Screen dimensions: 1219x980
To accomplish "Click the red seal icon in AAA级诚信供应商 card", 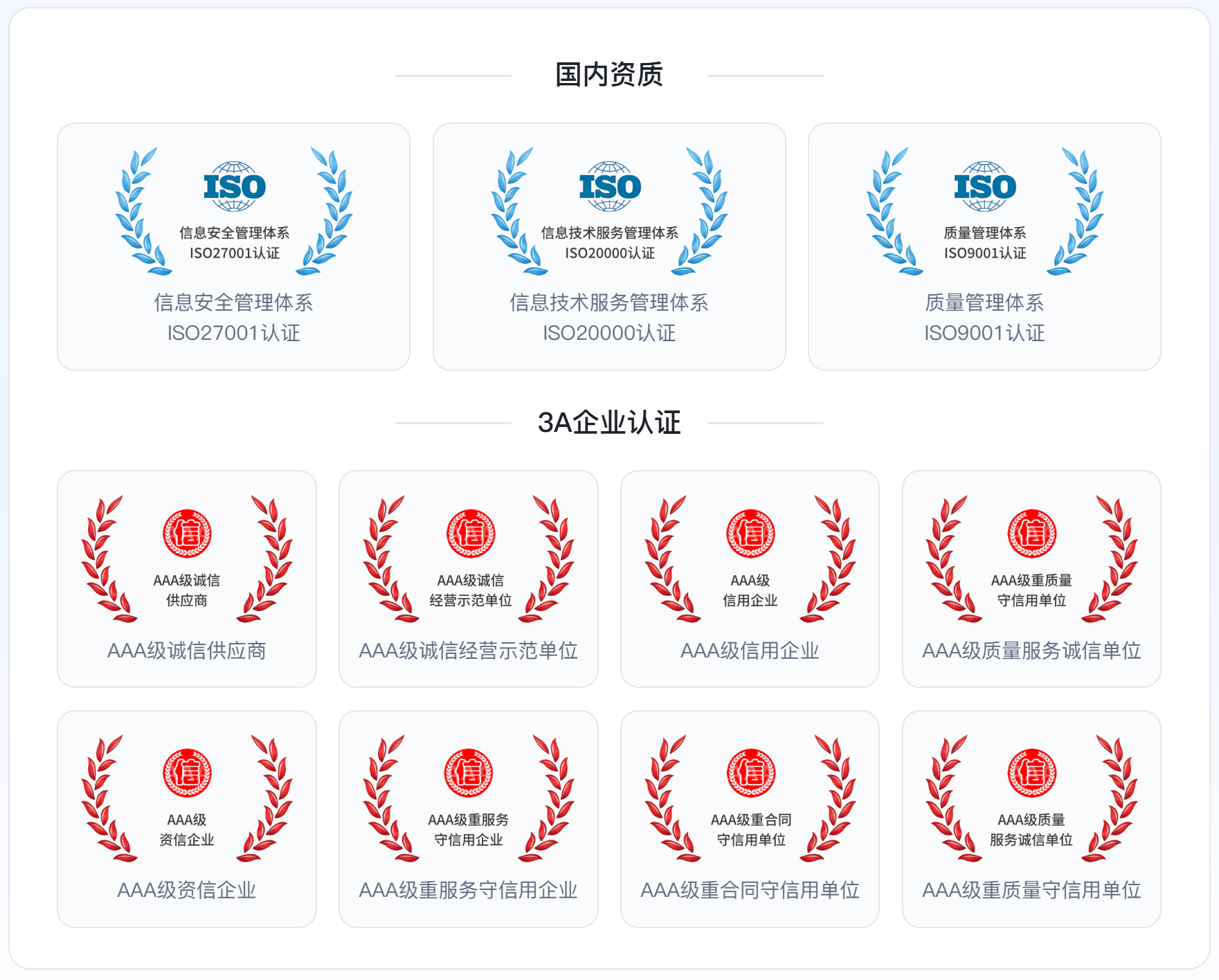I will tap(187, 534).
